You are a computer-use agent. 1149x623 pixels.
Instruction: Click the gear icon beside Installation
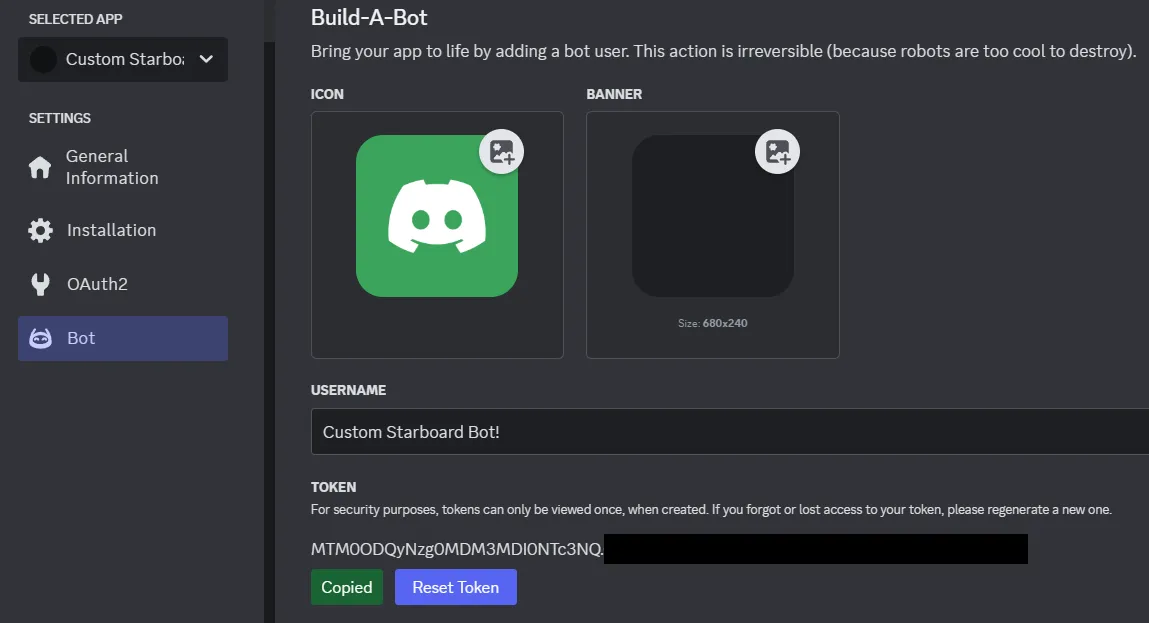click(x=40, y=230)
